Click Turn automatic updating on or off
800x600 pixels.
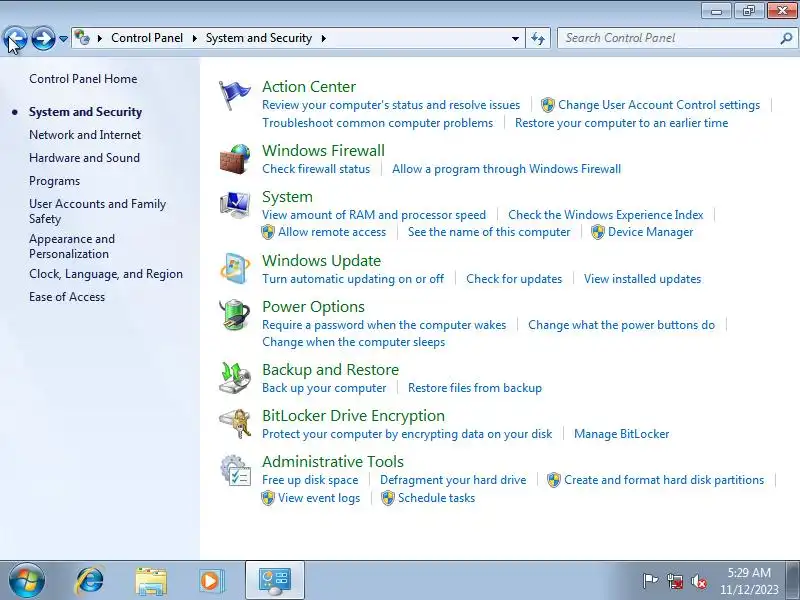pos(353,279)
